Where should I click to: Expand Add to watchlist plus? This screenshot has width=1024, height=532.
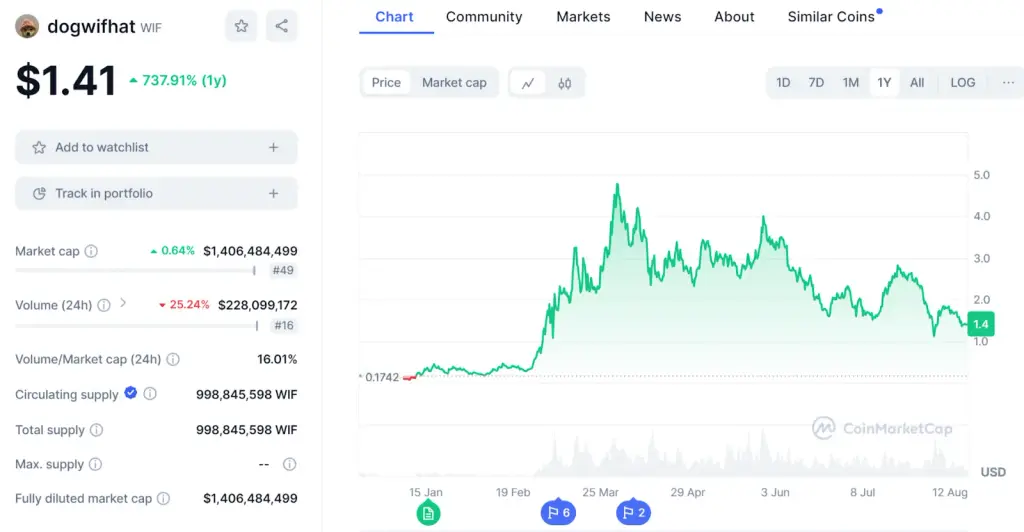coord(274,148)
